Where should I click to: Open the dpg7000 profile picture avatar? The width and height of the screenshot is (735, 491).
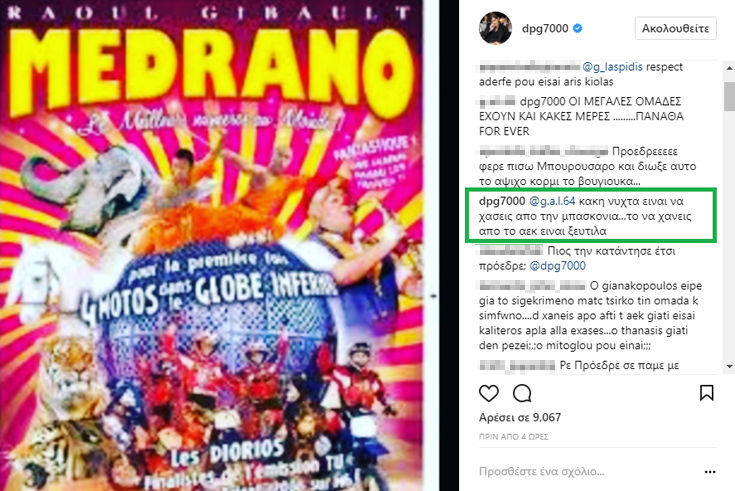tap(495, 28)
